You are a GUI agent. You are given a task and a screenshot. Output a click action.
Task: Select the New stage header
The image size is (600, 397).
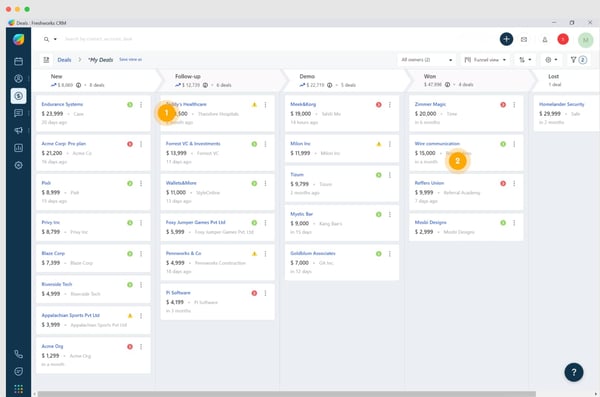coord(95,80)
